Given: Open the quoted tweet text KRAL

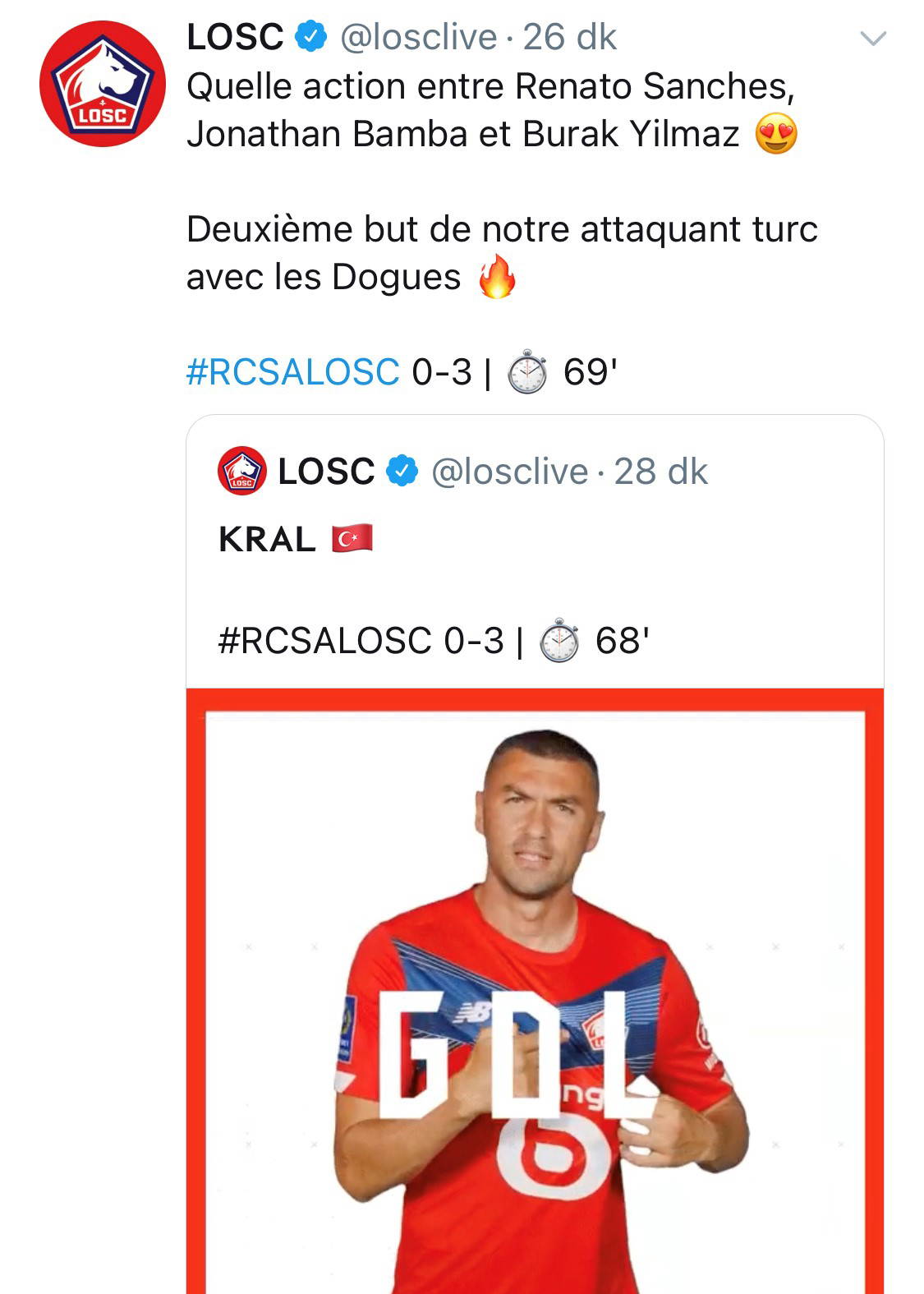Looking at the screenshot, I should click(x=267, y=540).
